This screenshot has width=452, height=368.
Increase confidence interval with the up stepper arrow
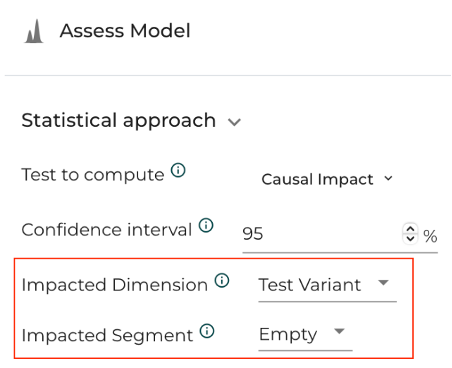pyautogui.click(x=410, y=229)
